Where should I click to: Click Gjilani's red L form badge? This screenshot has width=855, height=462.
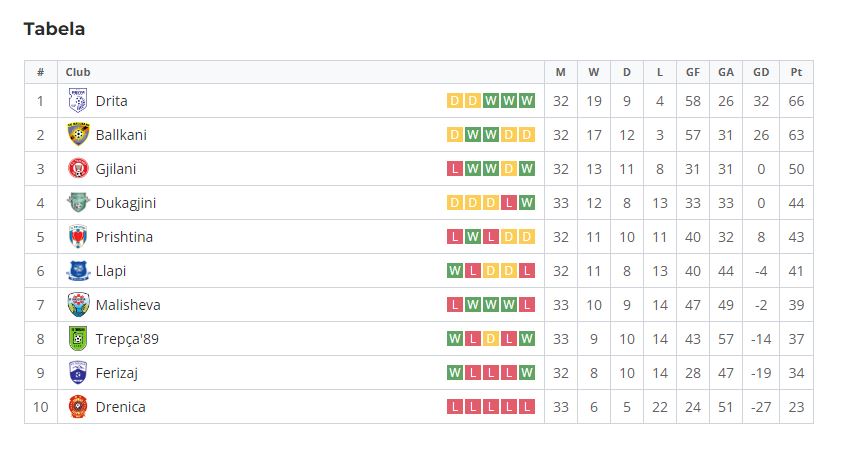(455, 169)
